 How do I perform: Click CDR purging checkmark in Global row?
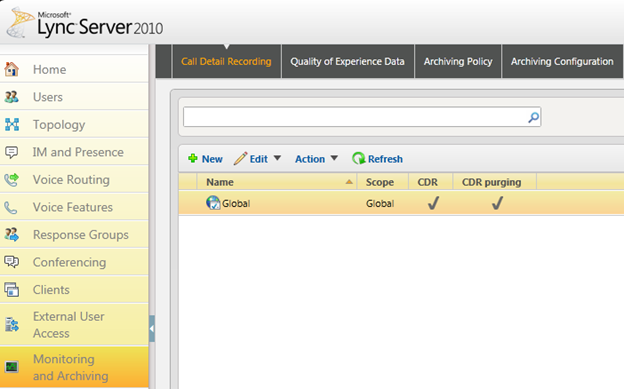click(x=497, y=203)
